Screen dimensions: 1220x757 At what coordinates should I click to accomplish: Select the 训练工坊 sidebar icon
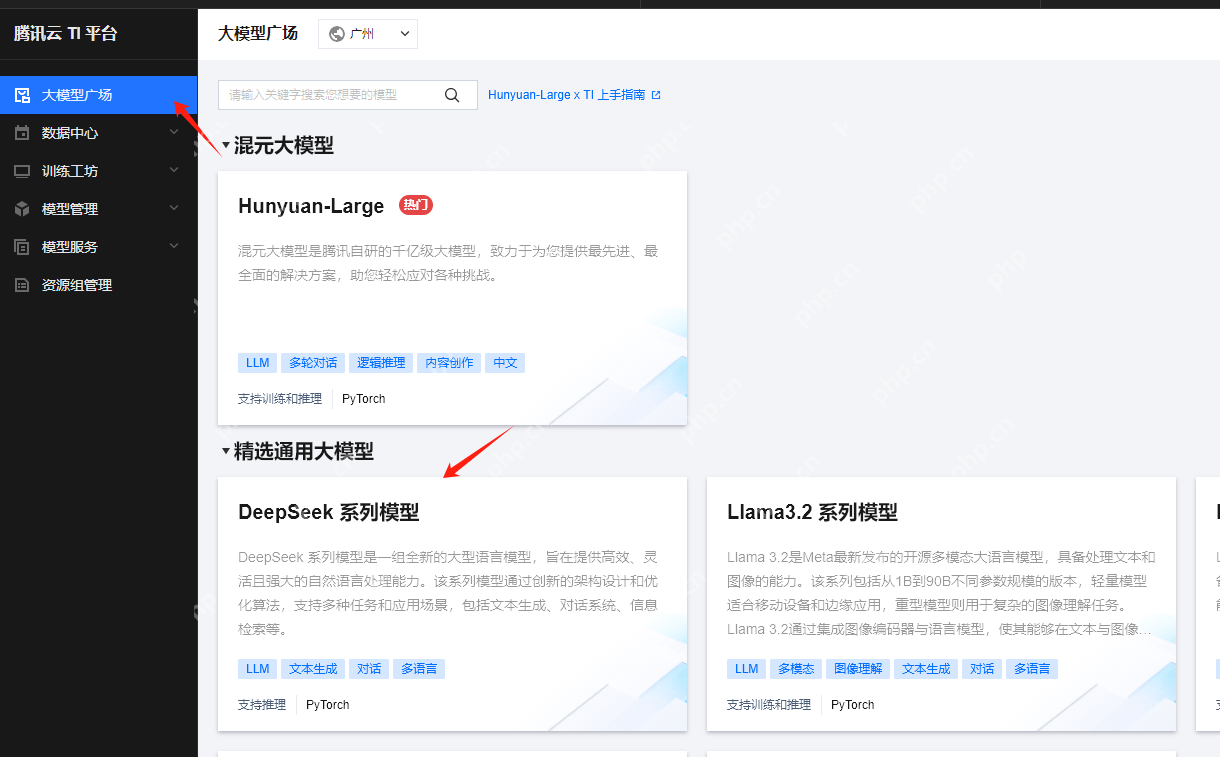[23, 170]
